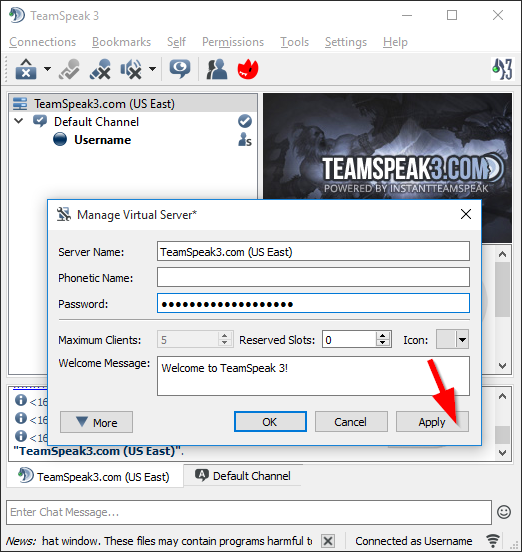Viewport: 522px width, 552px height.
Task: Open the Tools menu
Action: point(295,42)
